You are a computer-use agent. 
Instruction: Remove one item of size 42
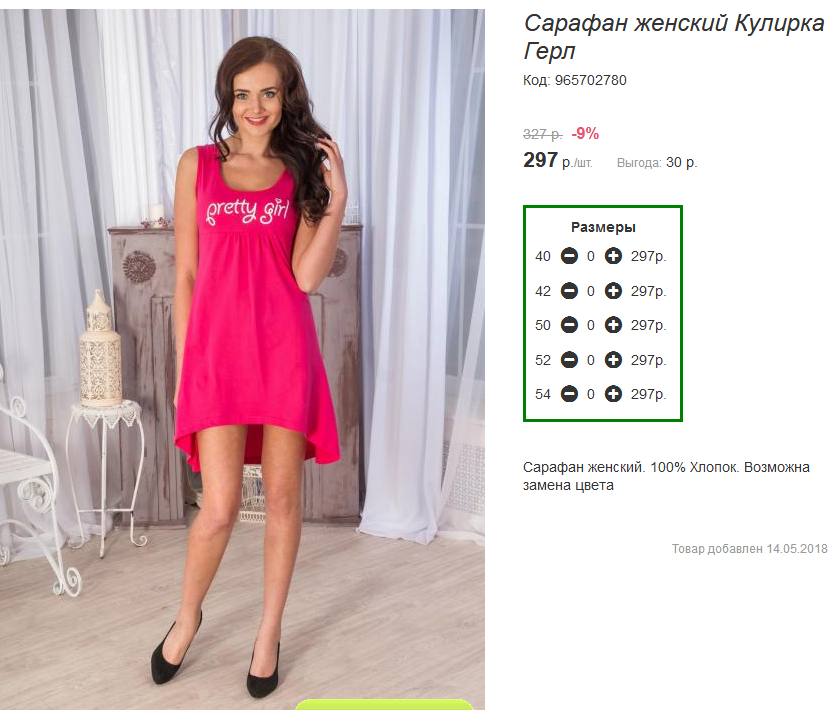coord(569,291)
